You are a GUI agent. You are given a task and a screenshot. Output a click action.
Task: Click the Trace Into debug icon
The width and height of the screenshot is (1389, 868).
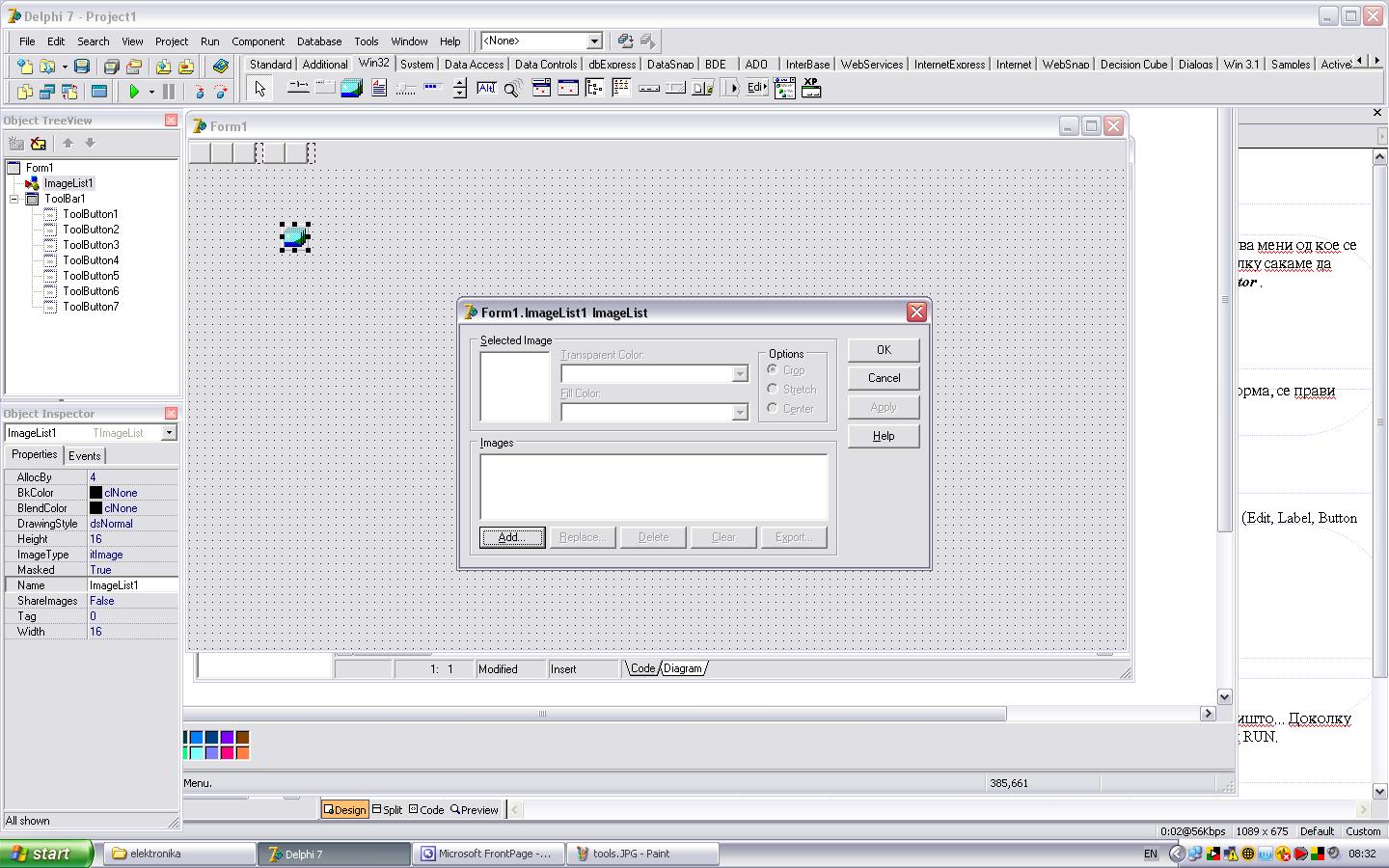(199, 92)
